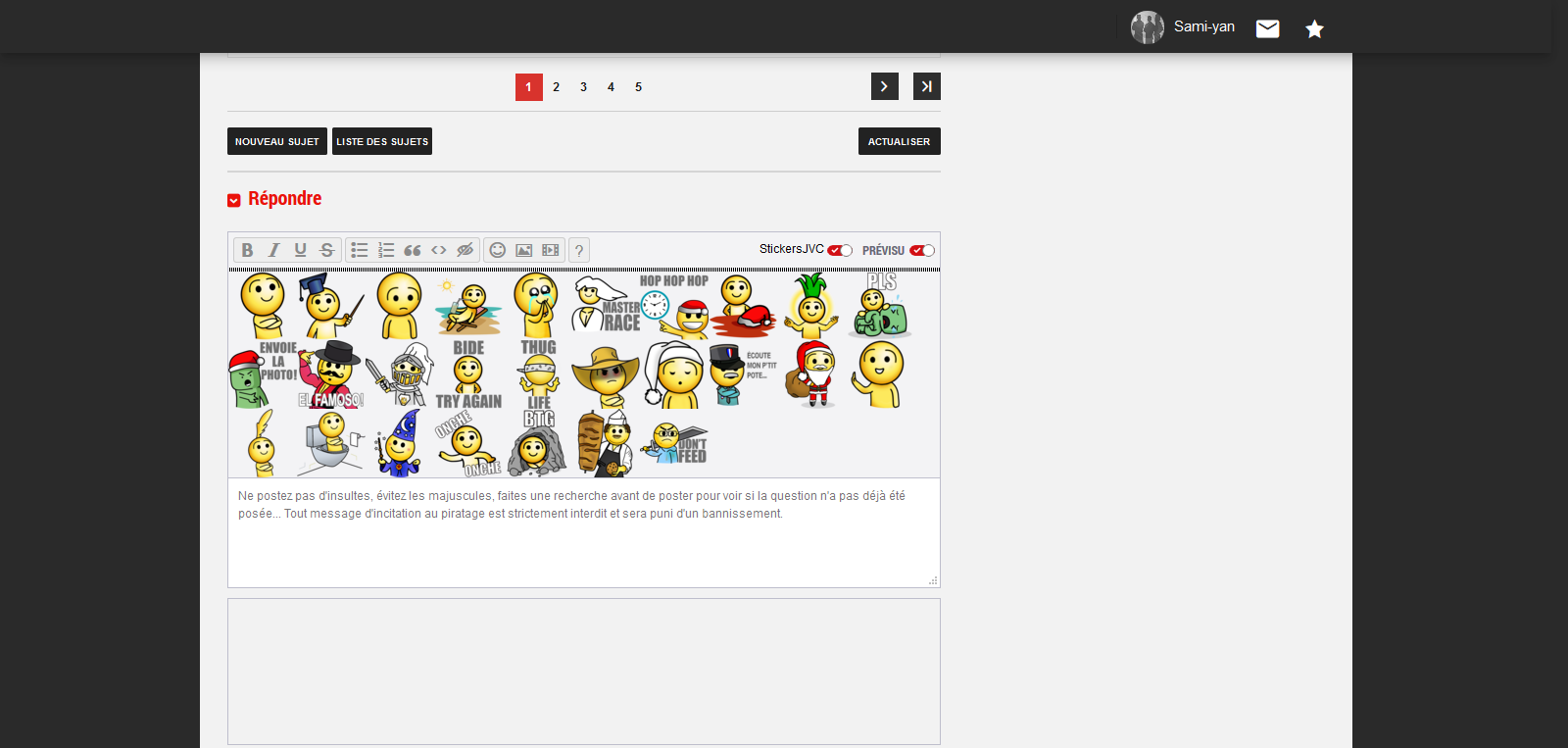Open page 5 of the topic
Viewport: 1568px width, 748px height.
[x=638, y=87]
